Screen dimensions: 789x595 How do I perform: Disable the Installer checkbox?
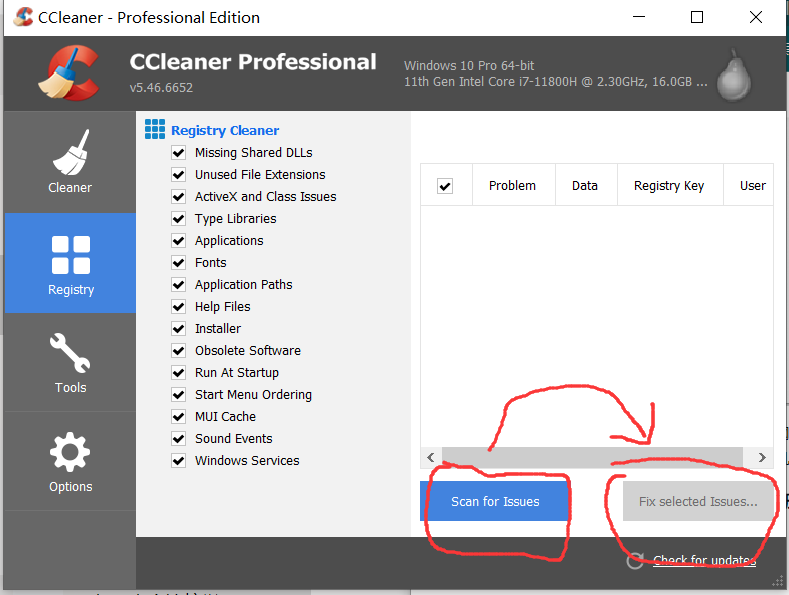pos(179,329)
